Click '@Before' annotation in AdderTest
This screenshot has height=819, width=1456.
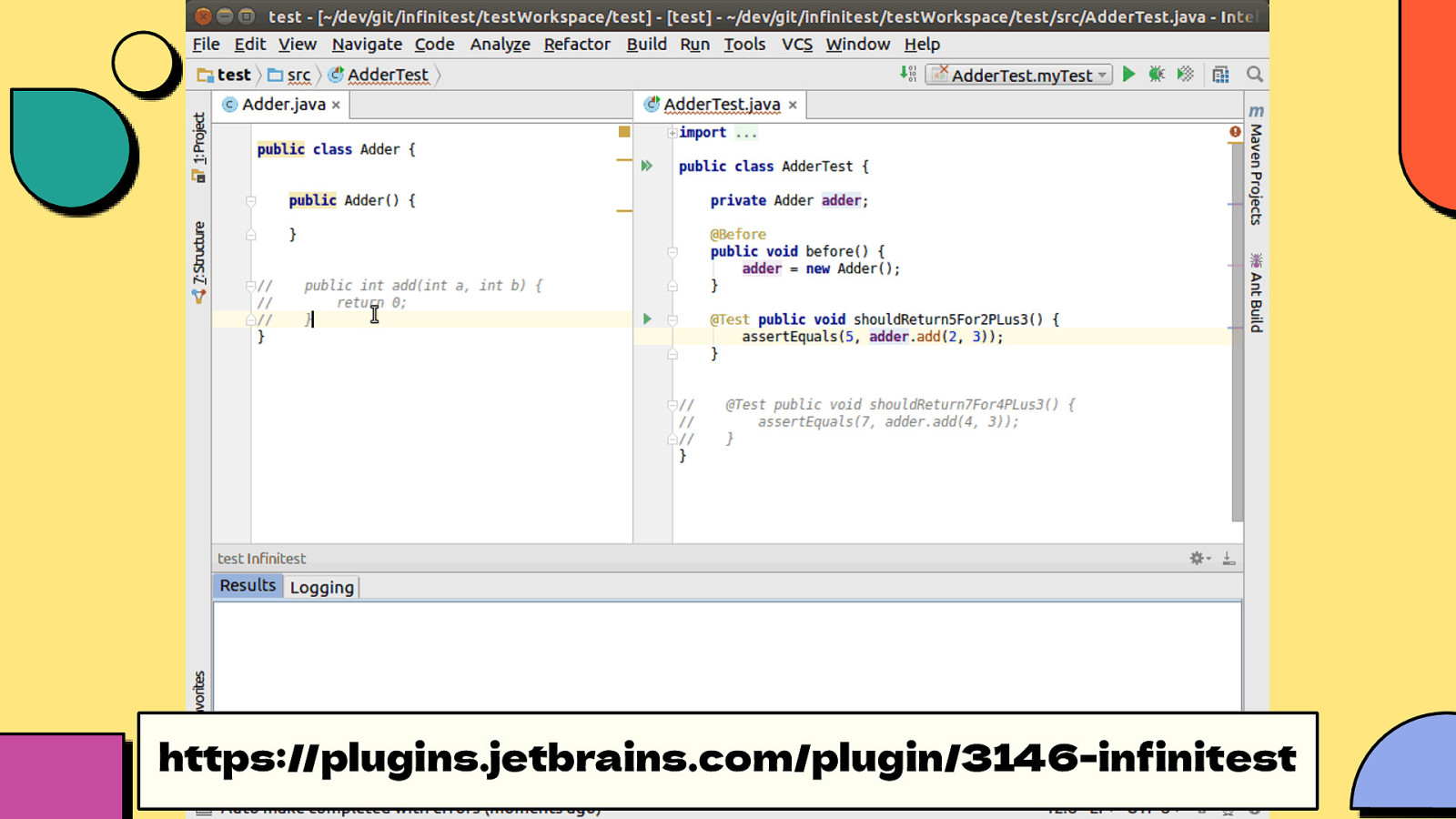738,235
